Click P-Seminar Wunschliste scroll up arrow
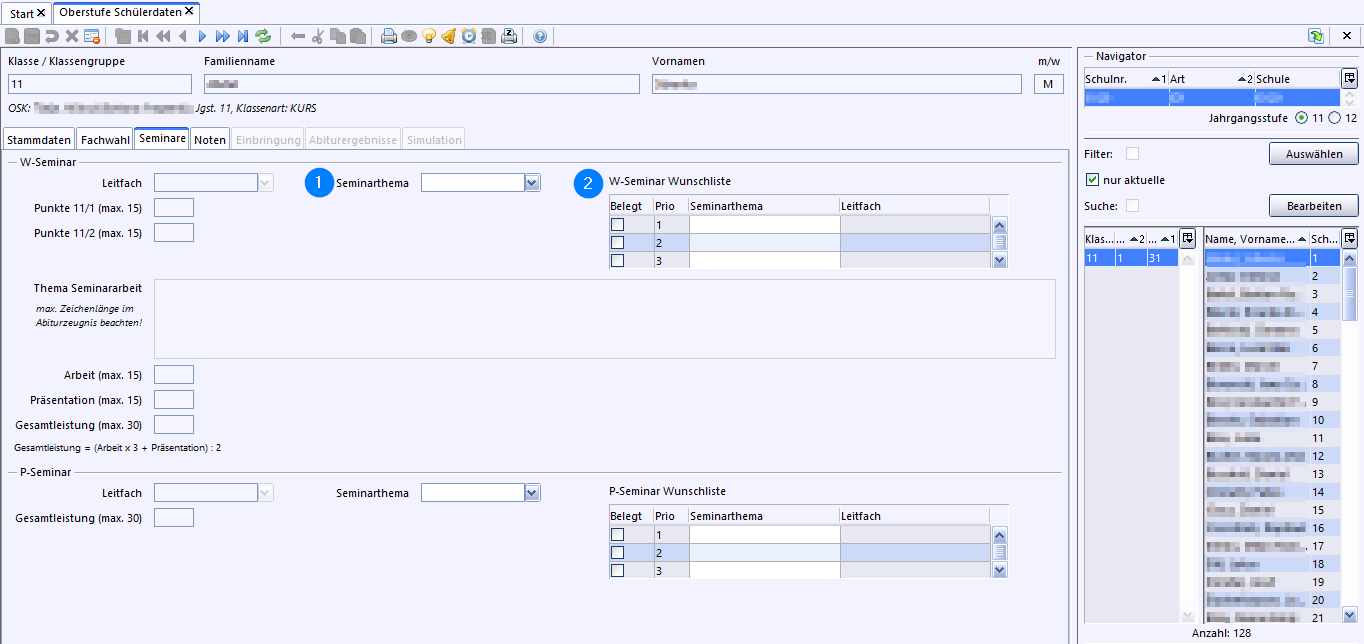 [999, 534]
